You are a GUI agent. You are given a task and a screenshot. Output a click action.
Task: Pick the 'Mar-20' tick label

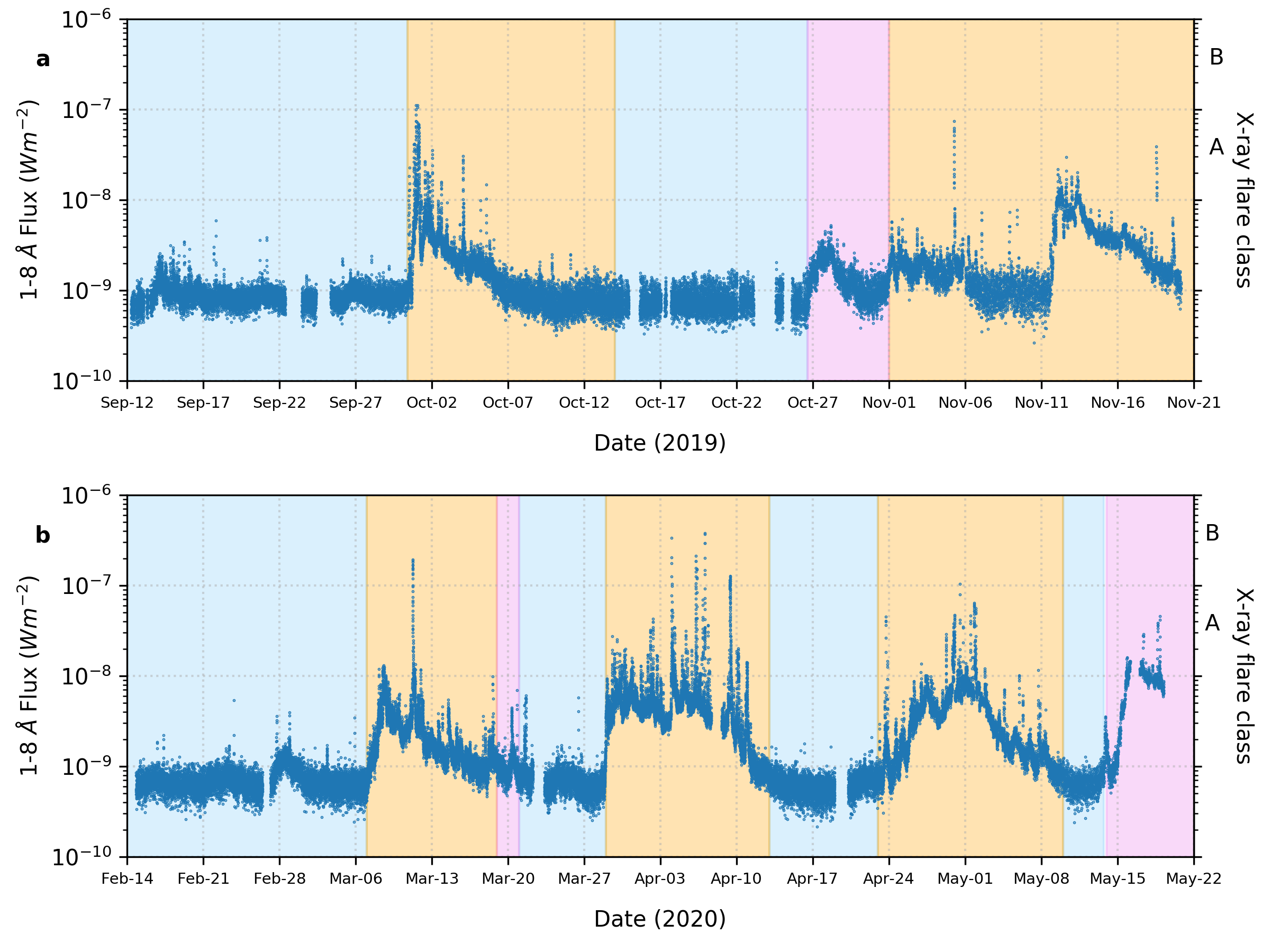tap(508, 879)
